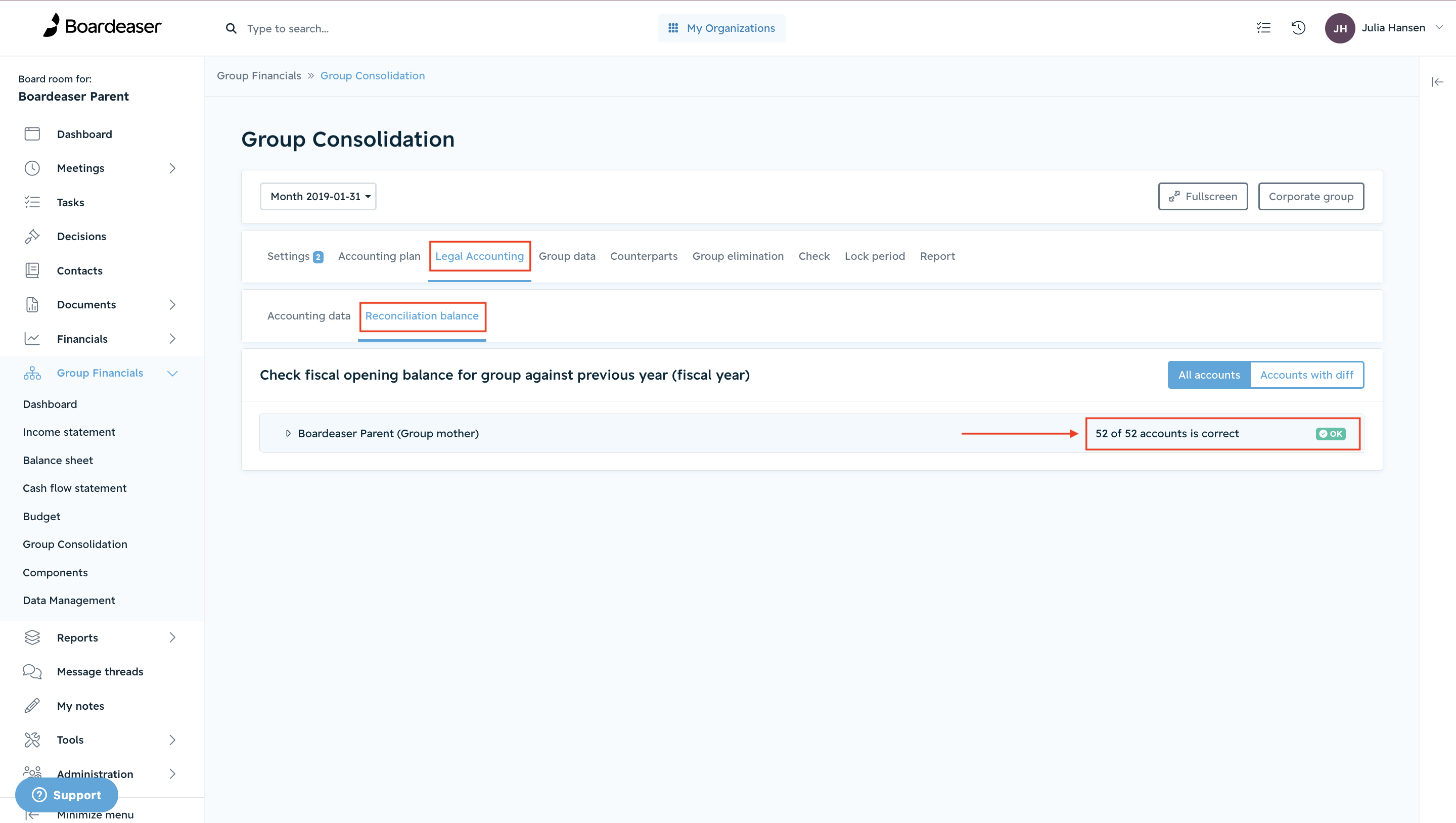The height and width of the screenshot is (823, 1456).
Task: Click the search magnifier icon
Action: click(231, 28)
